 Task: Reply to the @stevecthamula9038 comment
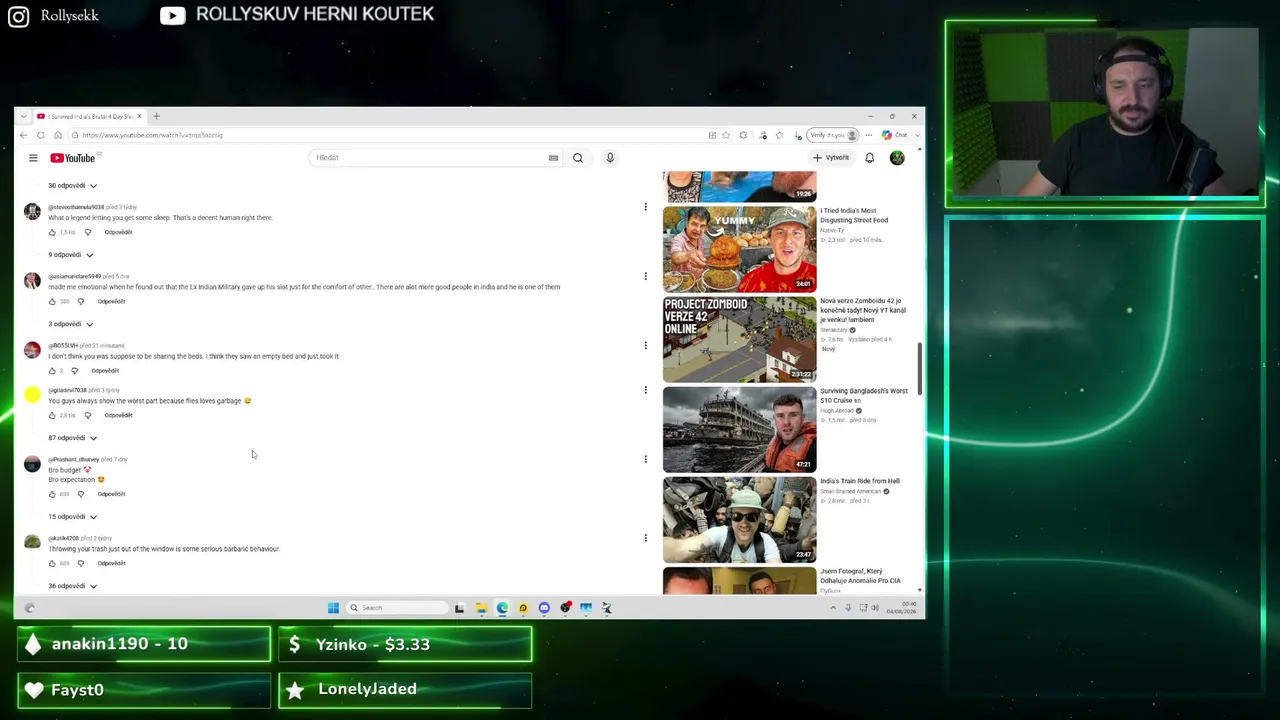pyautogui.click(x=118, y=232)
